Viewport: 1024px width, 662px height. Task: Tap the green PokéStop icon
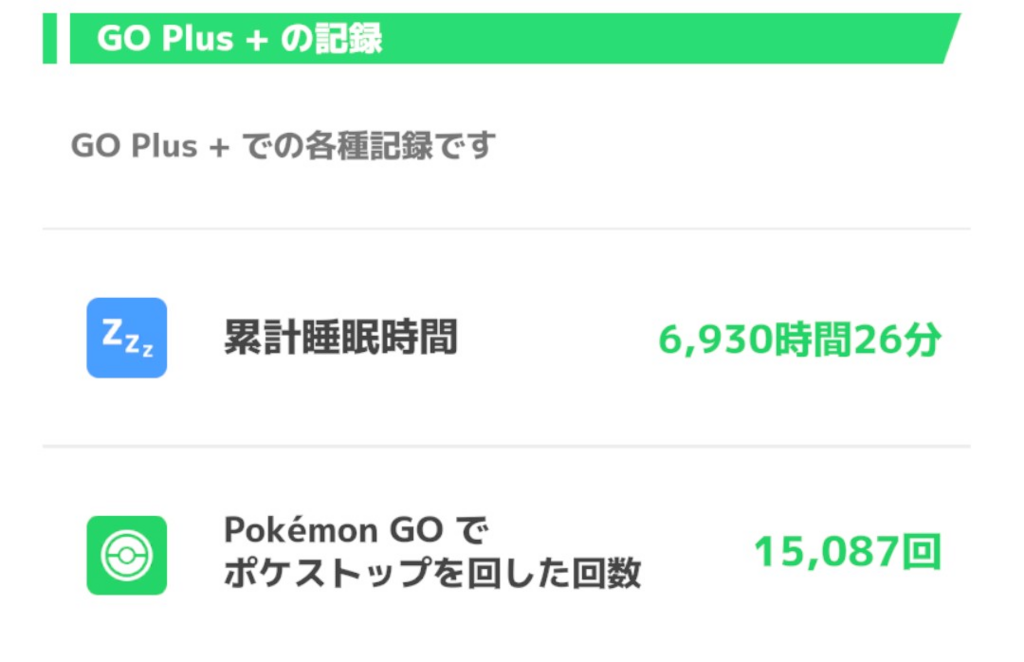click(126, 555)
